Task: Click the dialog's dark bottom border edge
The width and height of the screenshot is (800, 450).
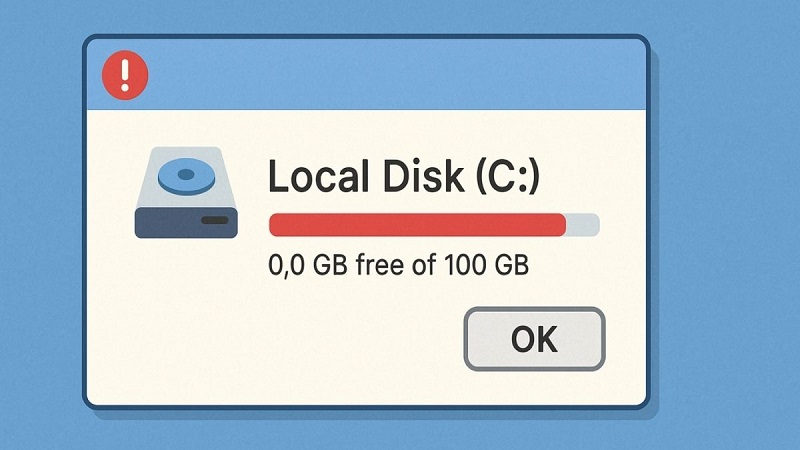Action: (366, 406)
